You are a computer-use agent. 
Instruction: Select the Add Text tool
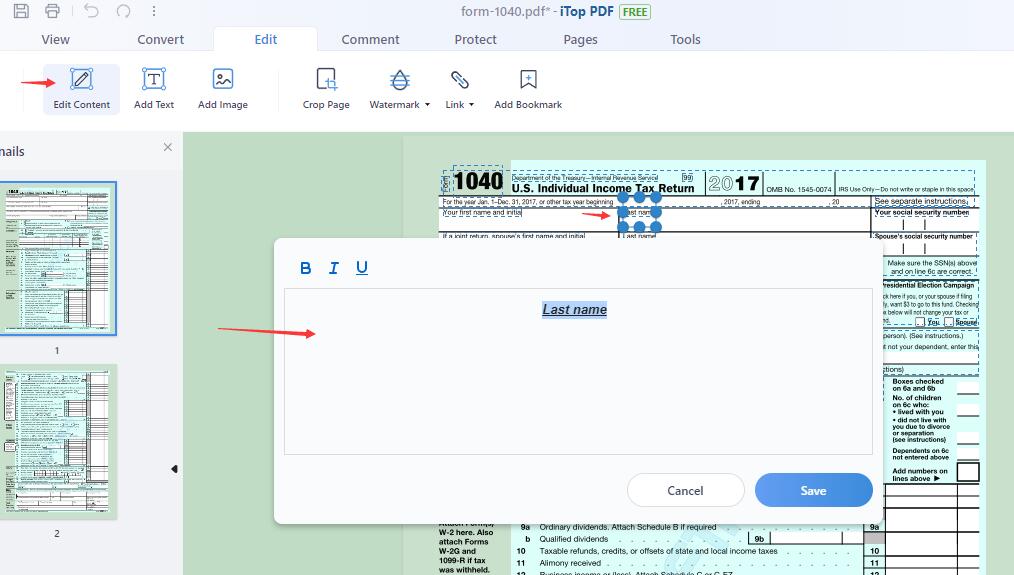154,88
